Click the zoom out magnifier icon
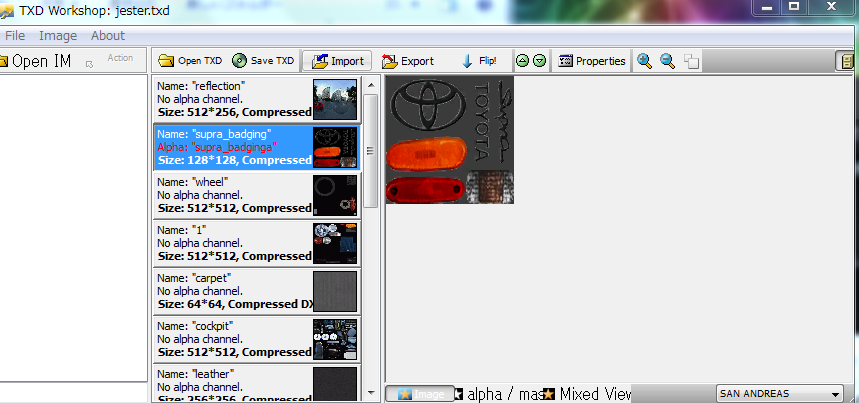The width and height of the screenshot is (859, 403). pyautogui.click(x=667, y=61)
